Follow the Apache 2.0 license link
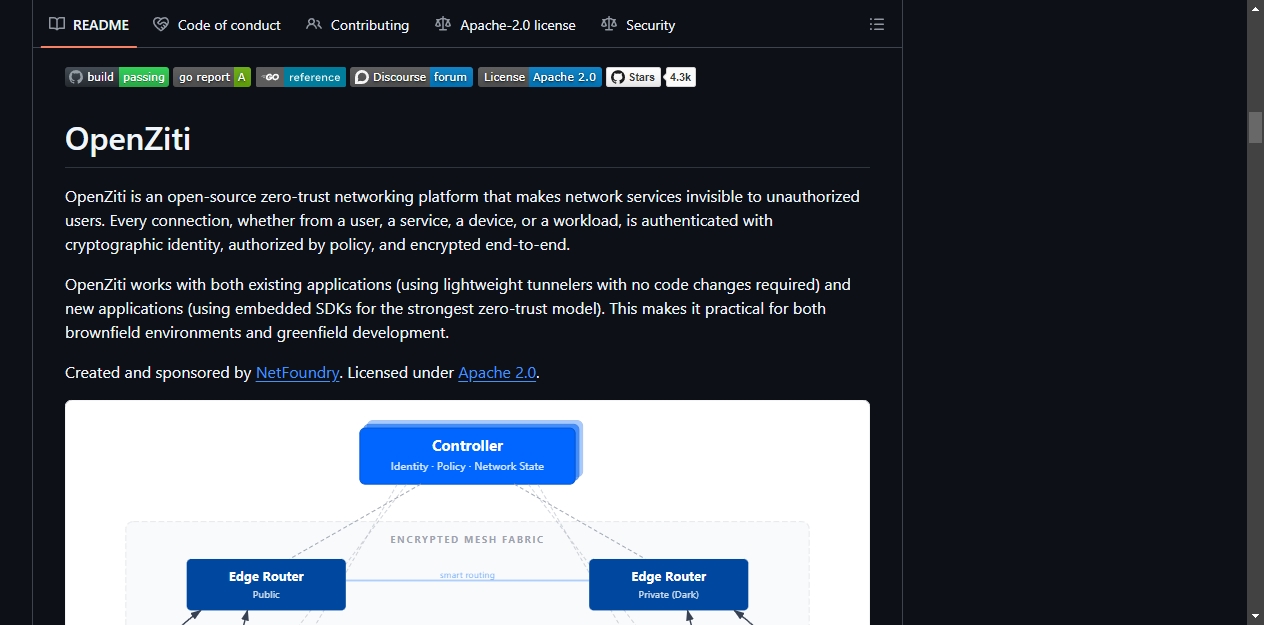1264x625 pixels. pos(497,373)
